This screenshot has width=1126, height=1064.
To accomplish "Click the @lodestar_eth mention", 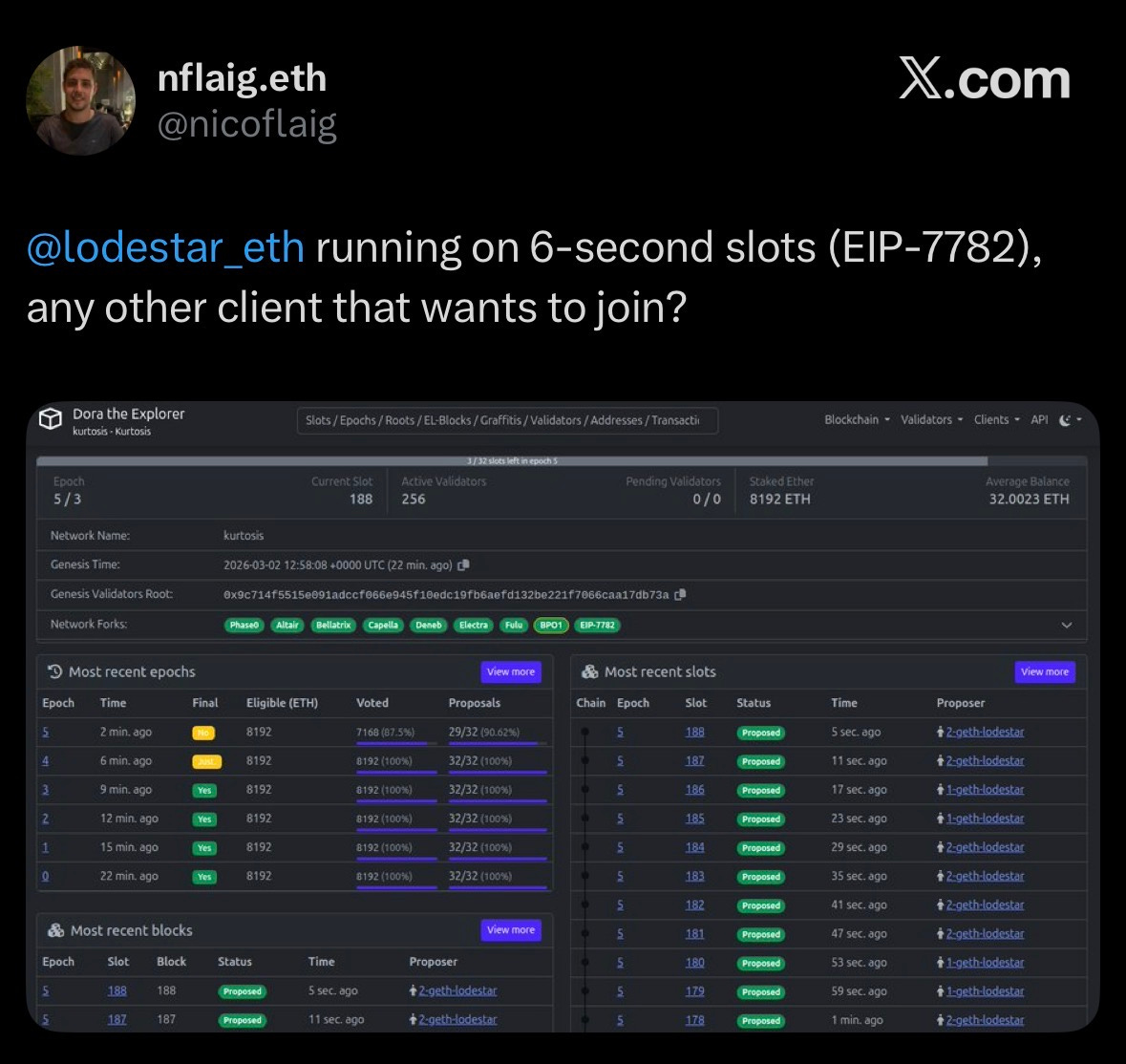I will [165, 247].
